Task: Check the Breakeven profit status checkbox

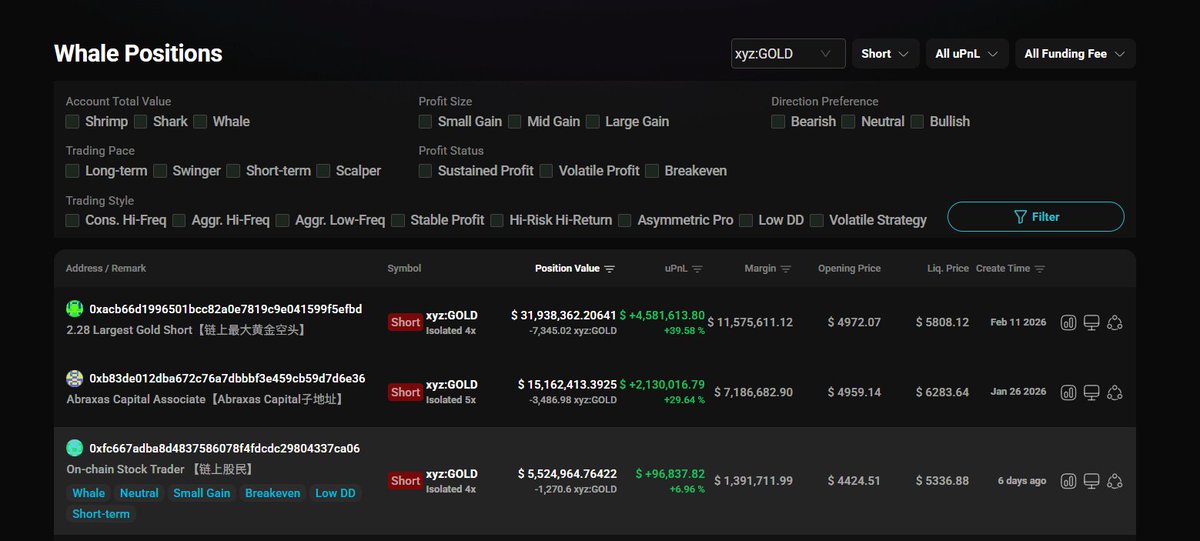Action: coord(652,171)
